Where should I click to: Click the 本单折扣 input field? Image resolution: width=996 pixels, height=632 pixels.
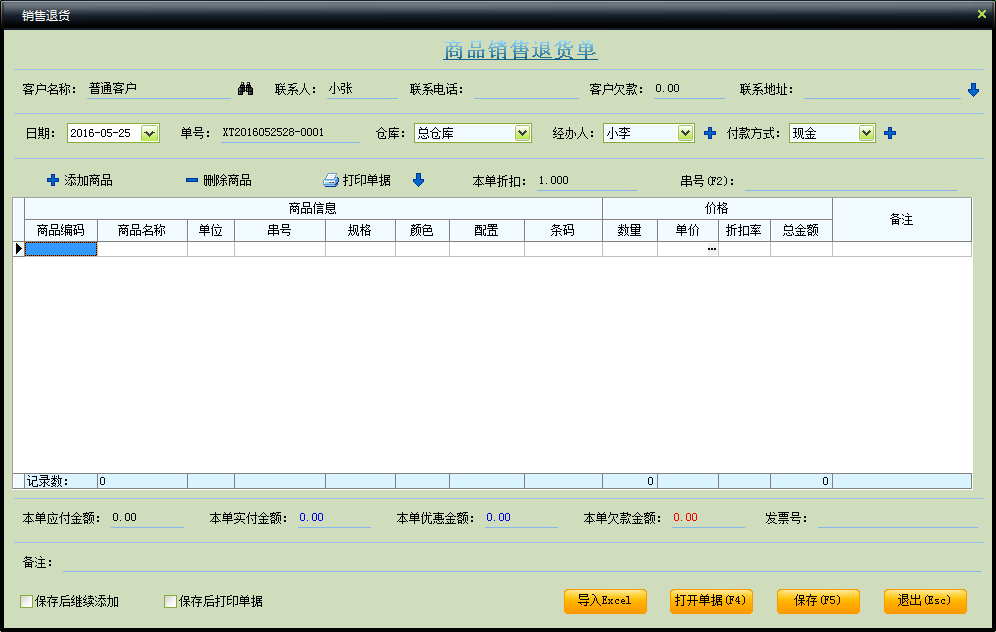point(586,181)
